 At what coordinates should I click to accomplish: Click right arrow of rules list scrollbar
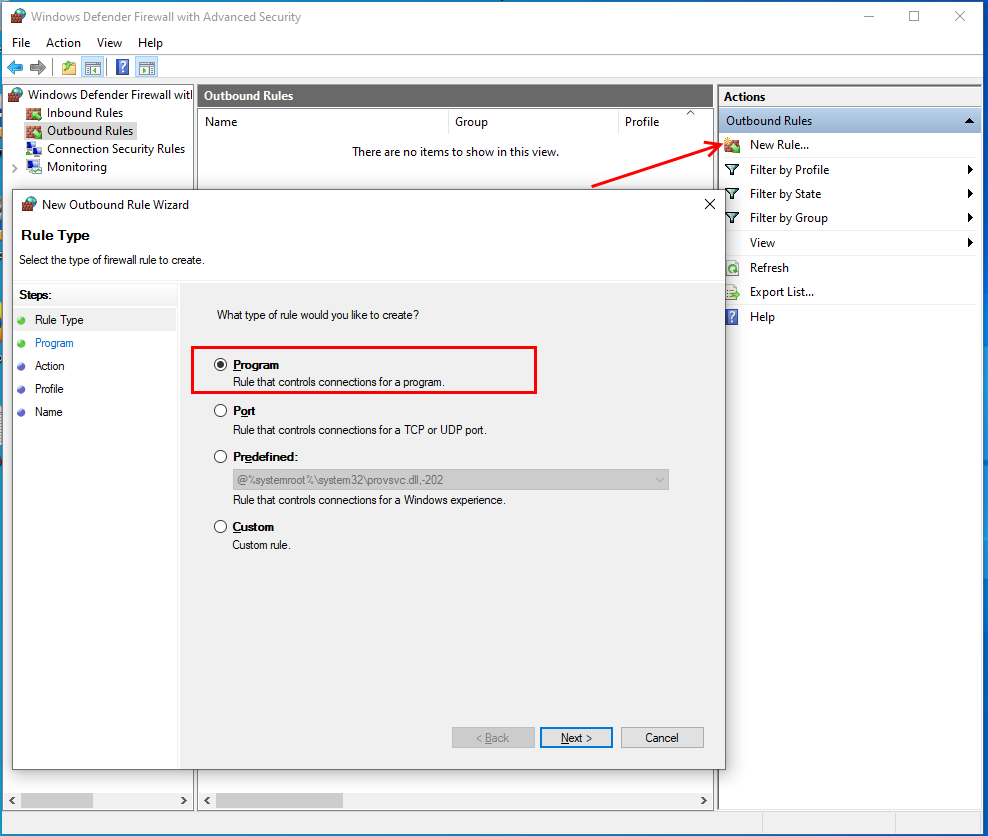704,801
